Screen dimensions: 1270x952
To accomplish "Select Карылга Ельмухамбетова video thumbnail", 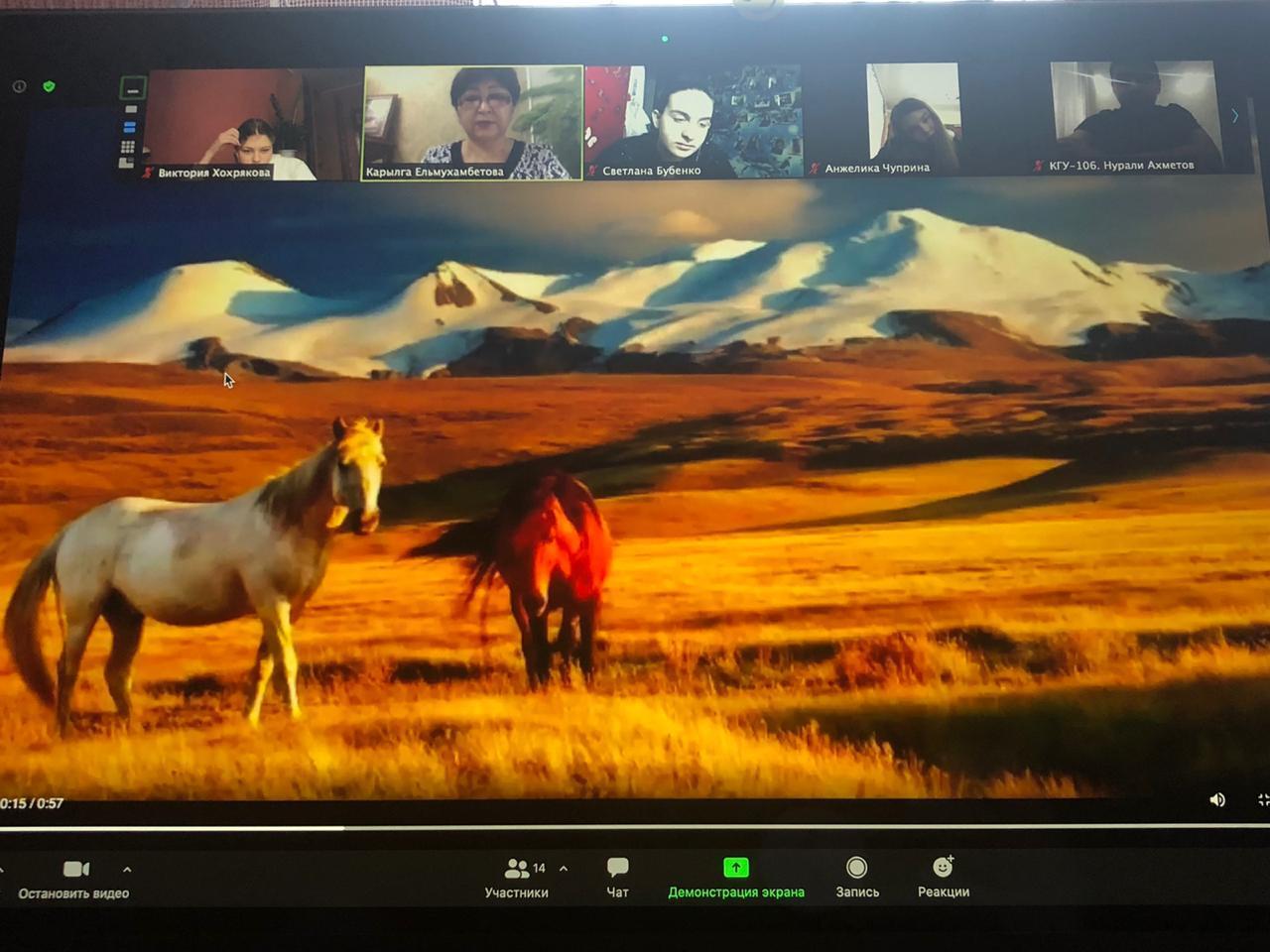I will point(472,122).
